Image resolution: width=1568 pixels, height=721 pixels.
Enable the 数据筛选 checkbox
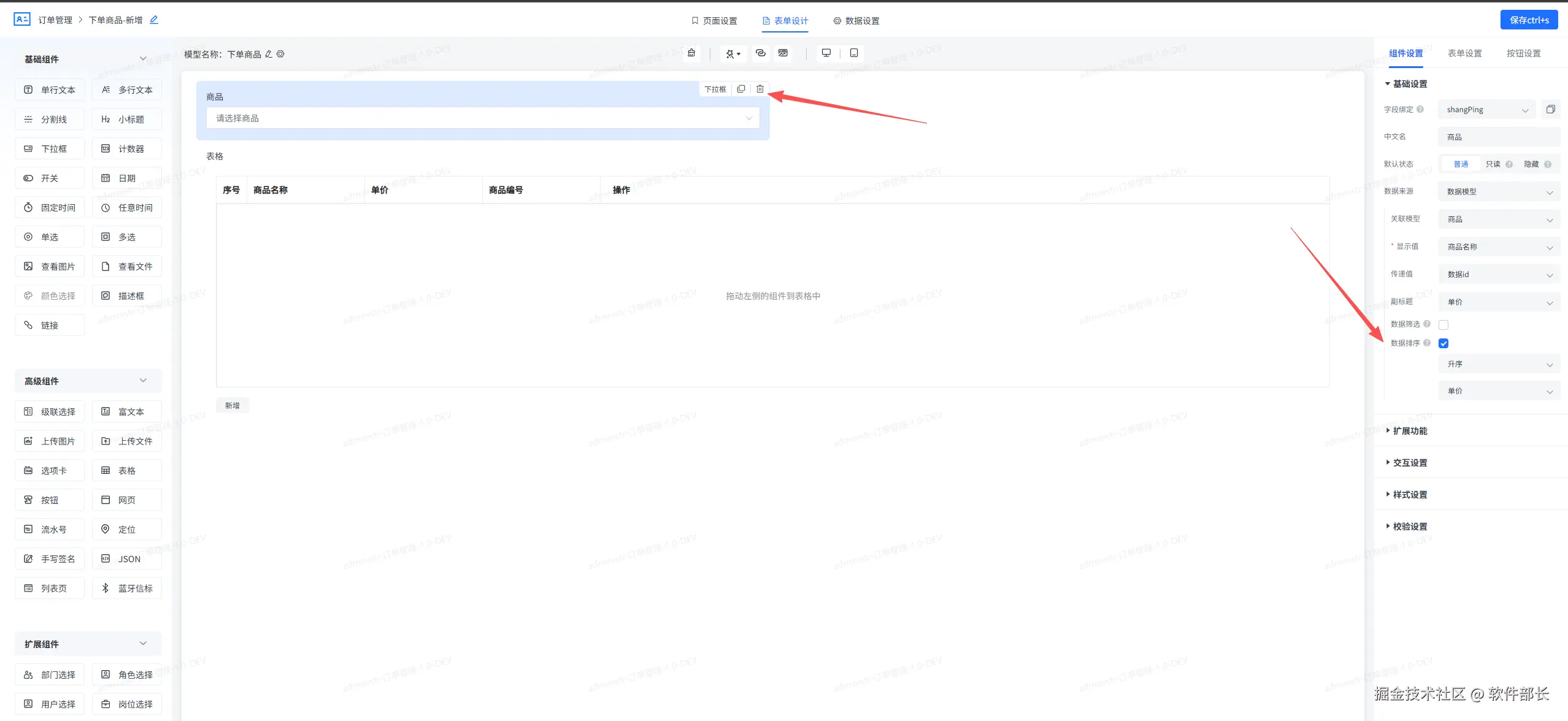coord(1443,325)
